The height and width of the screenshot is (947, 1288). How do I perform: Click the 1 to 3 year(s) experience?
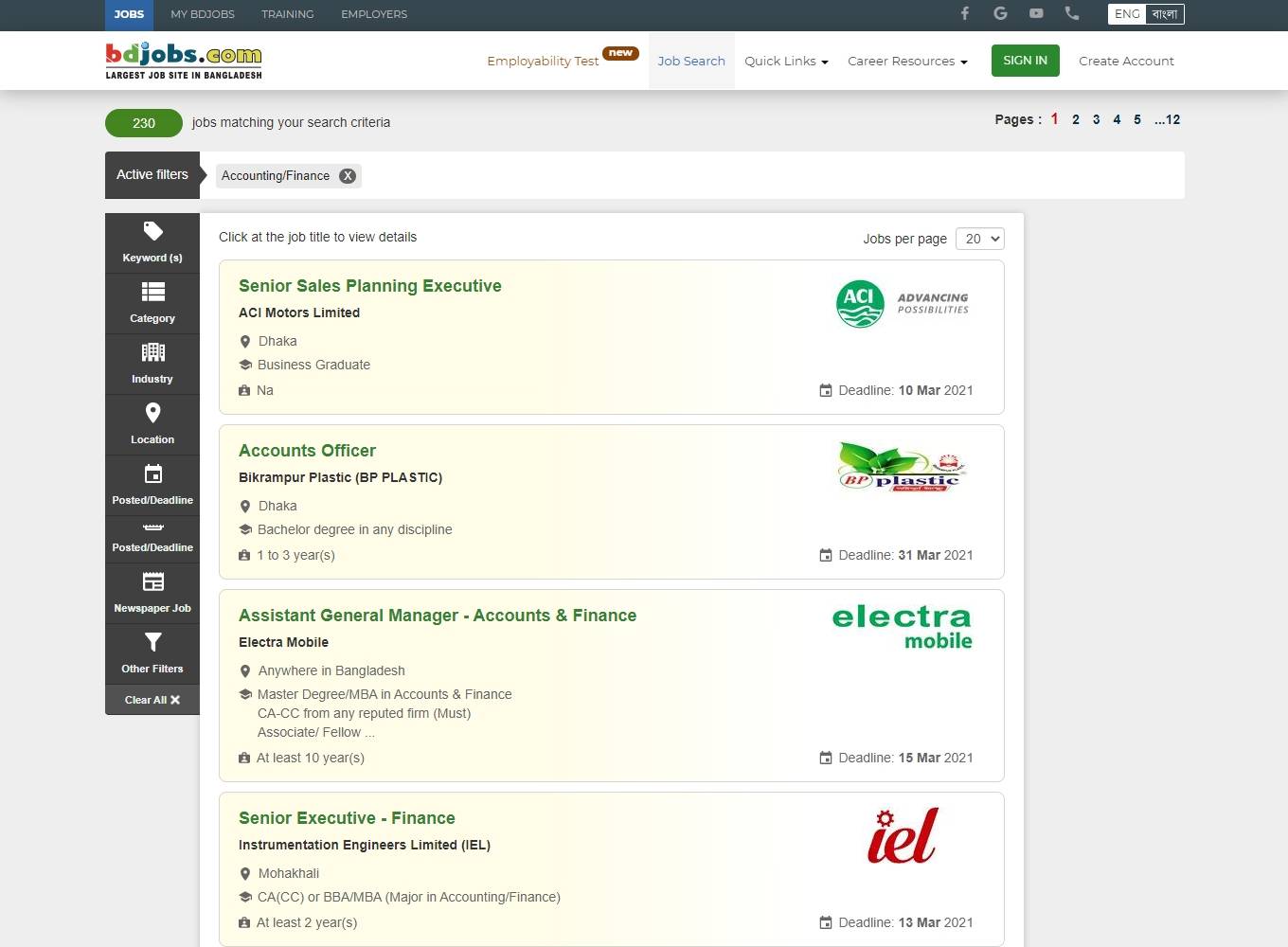coord(295,555)
